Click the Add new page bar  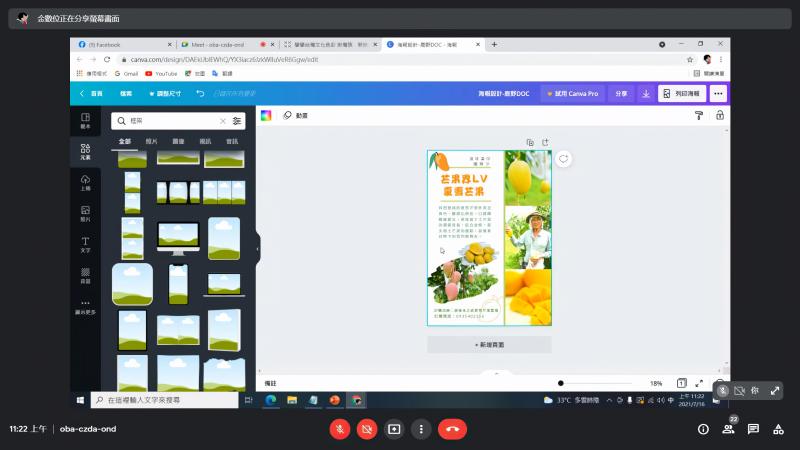489,345
